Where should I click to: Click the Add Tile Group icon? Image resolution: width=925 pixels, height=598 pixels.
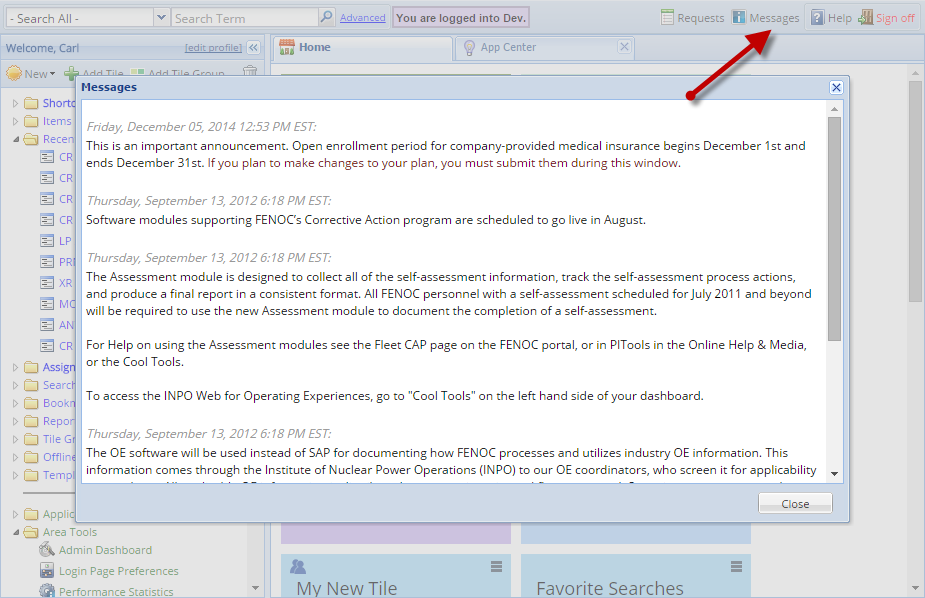coord(137,74)
